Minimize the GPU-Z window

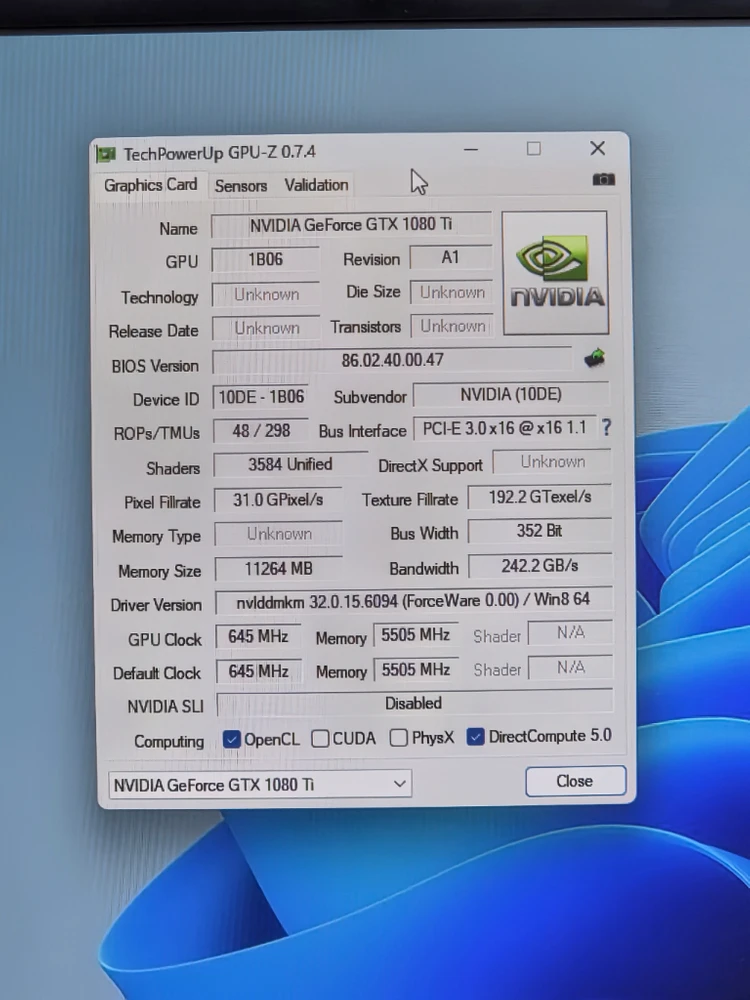click(471, 149)
